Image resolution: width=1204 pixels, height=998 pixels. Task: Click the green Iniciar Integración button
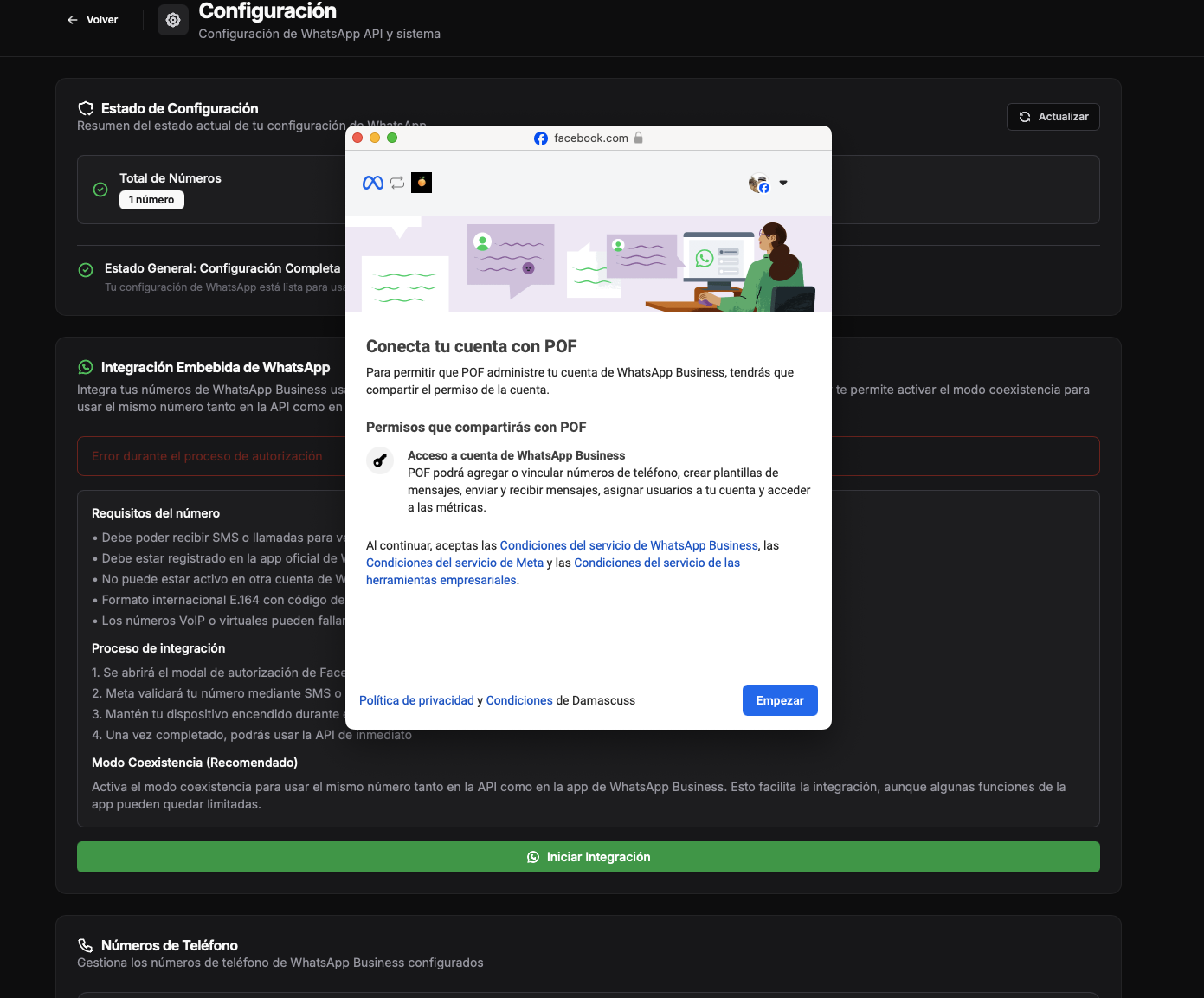(x=588, y=857)
